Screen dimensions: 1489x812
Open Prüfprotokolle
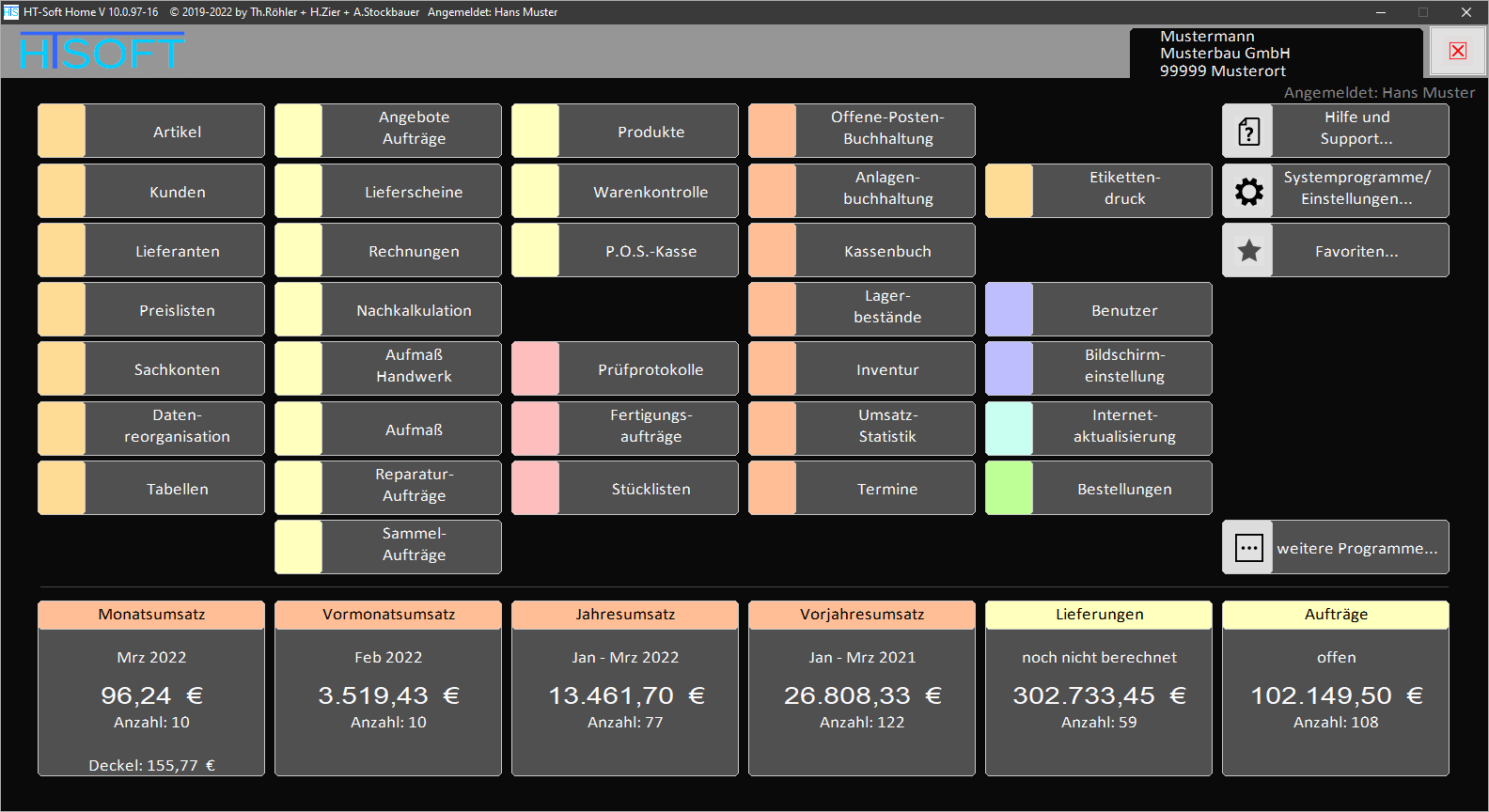[x=650, y=369]
